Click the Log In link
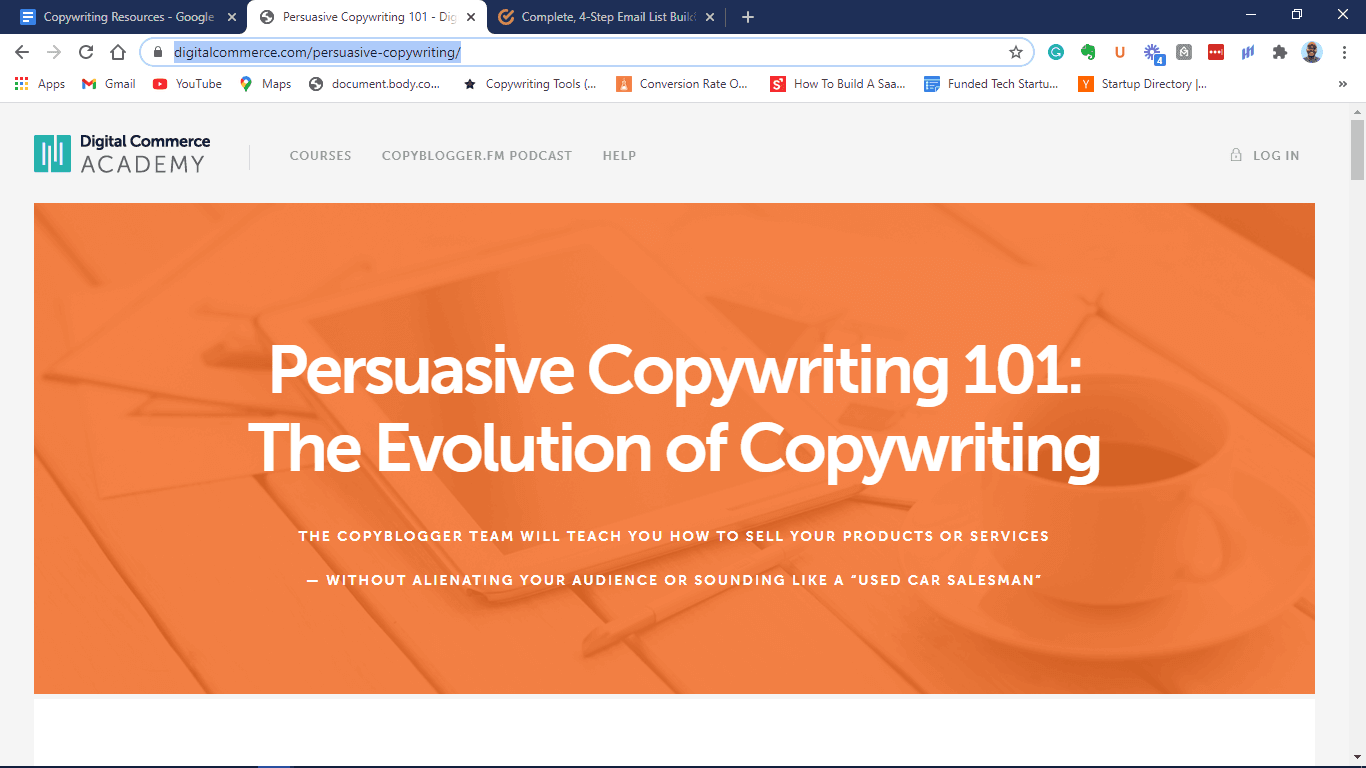The image size is (1366, 768). coord(1265,155)
